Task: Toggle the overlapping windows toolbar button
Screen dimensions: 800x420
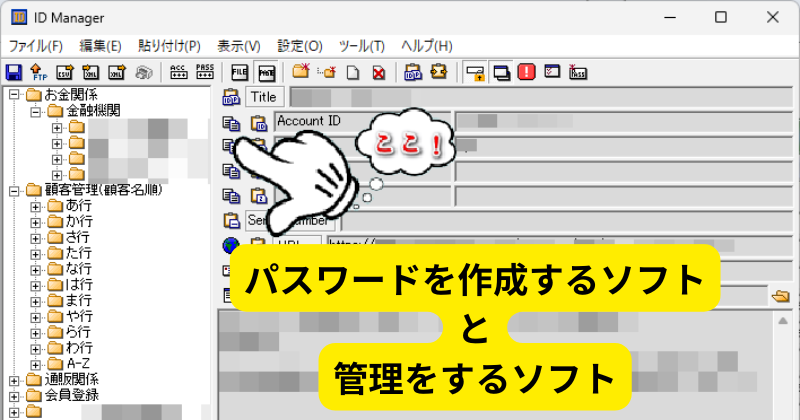Action: click(502, 72)
